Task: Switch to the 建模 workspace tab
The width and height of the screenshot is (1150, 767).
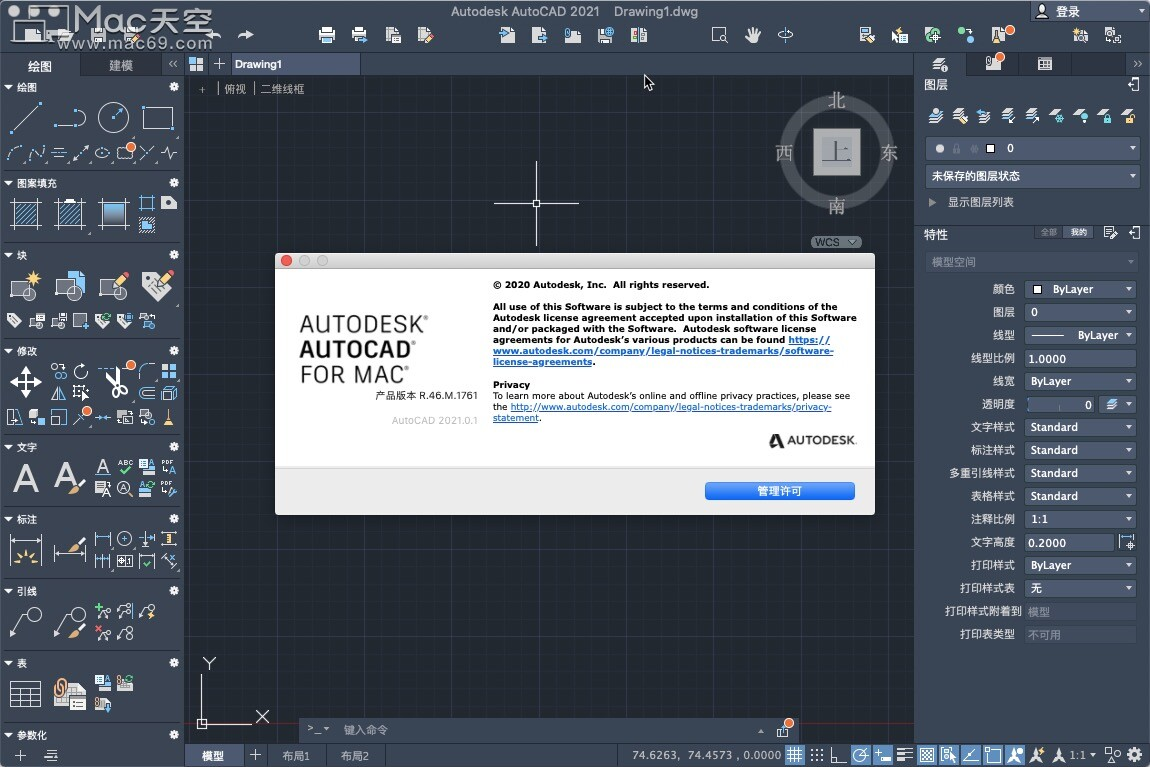Action: pyautogui.click(x=121, y=65)
